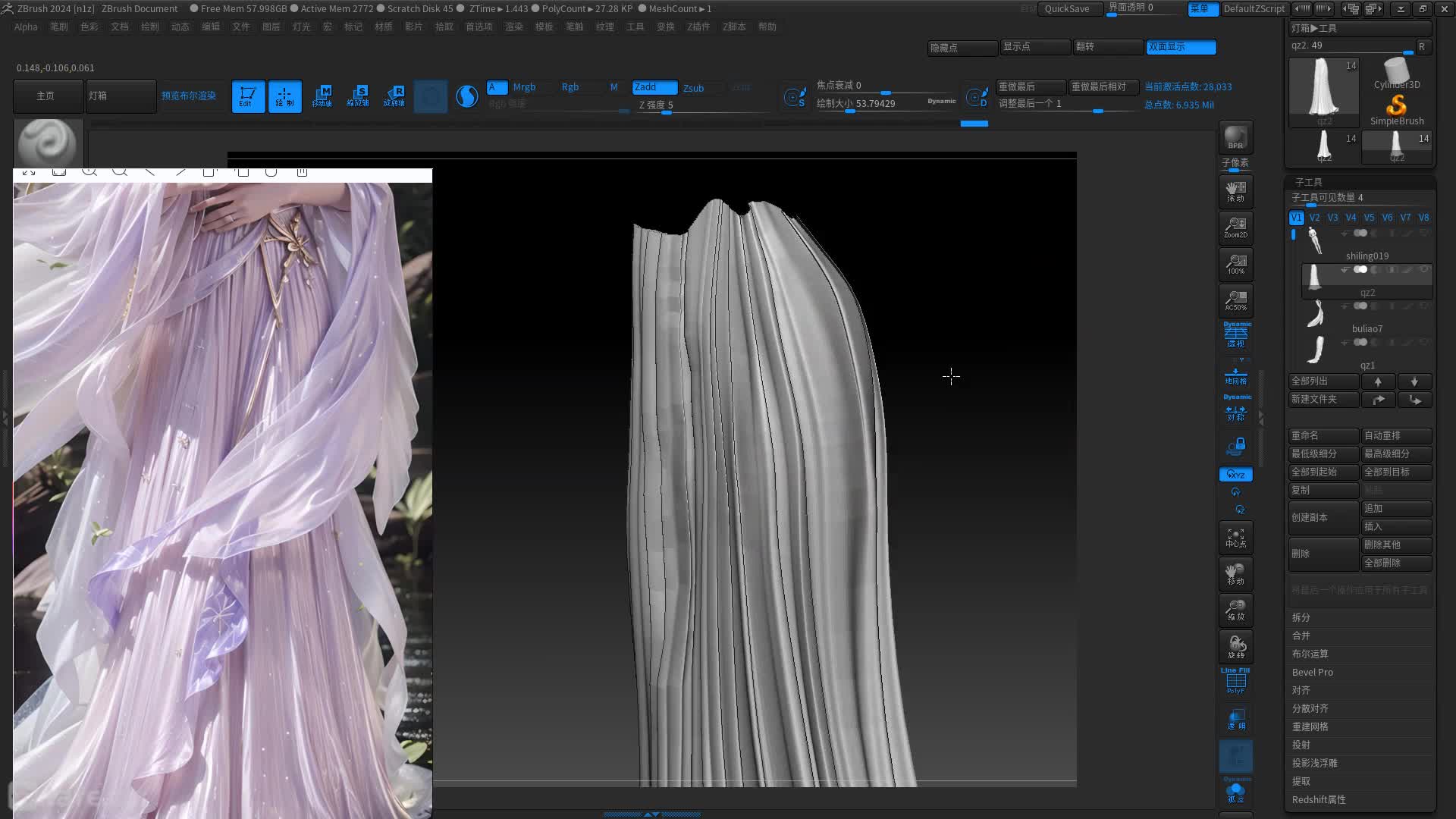Enable XYZ rotation mode
Image resolution: width=1456 pixels, height=819 pixels.
1235,475
